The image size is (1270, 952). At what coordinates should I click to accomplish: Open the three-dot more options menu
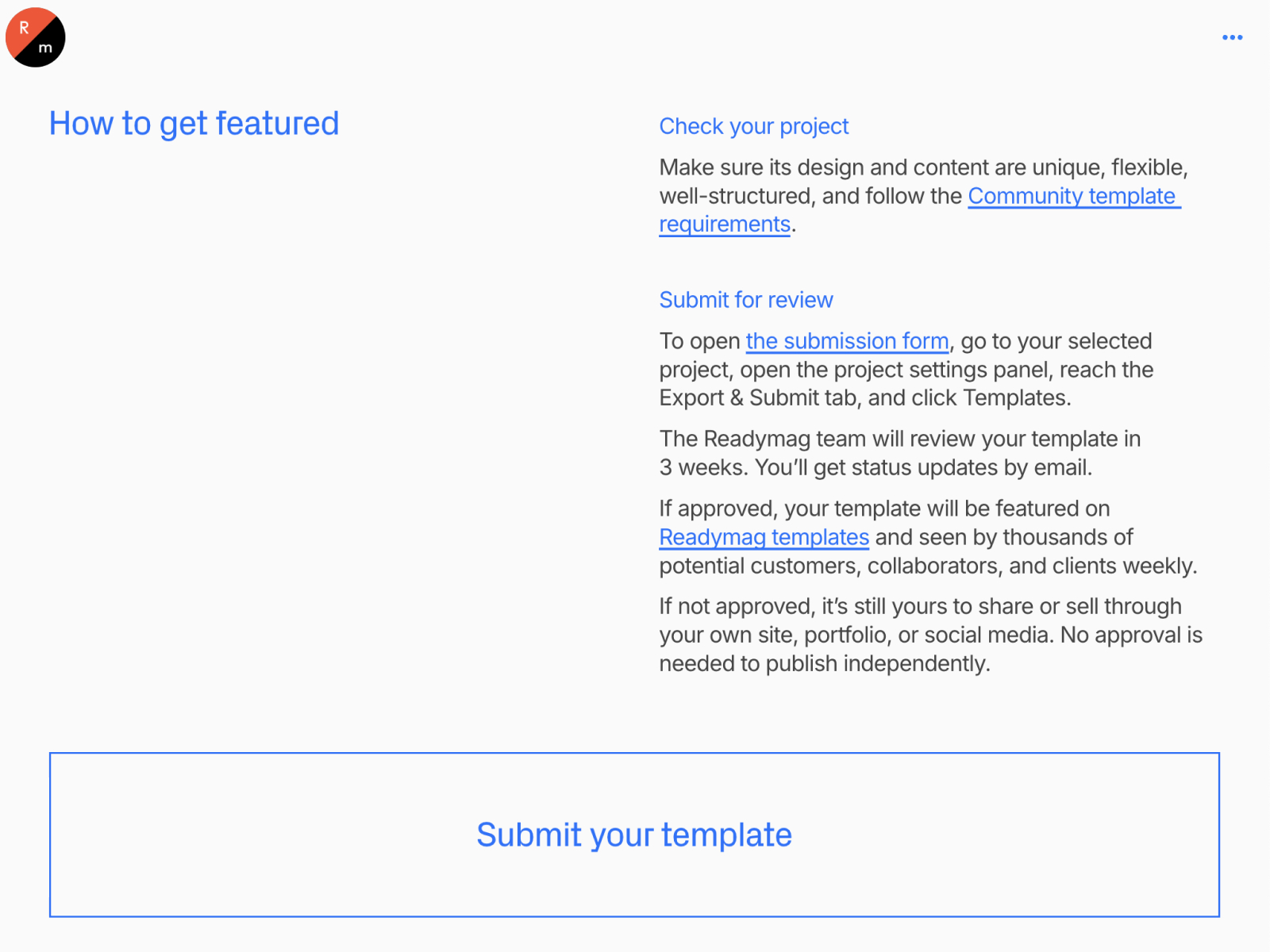[1232, 37]
